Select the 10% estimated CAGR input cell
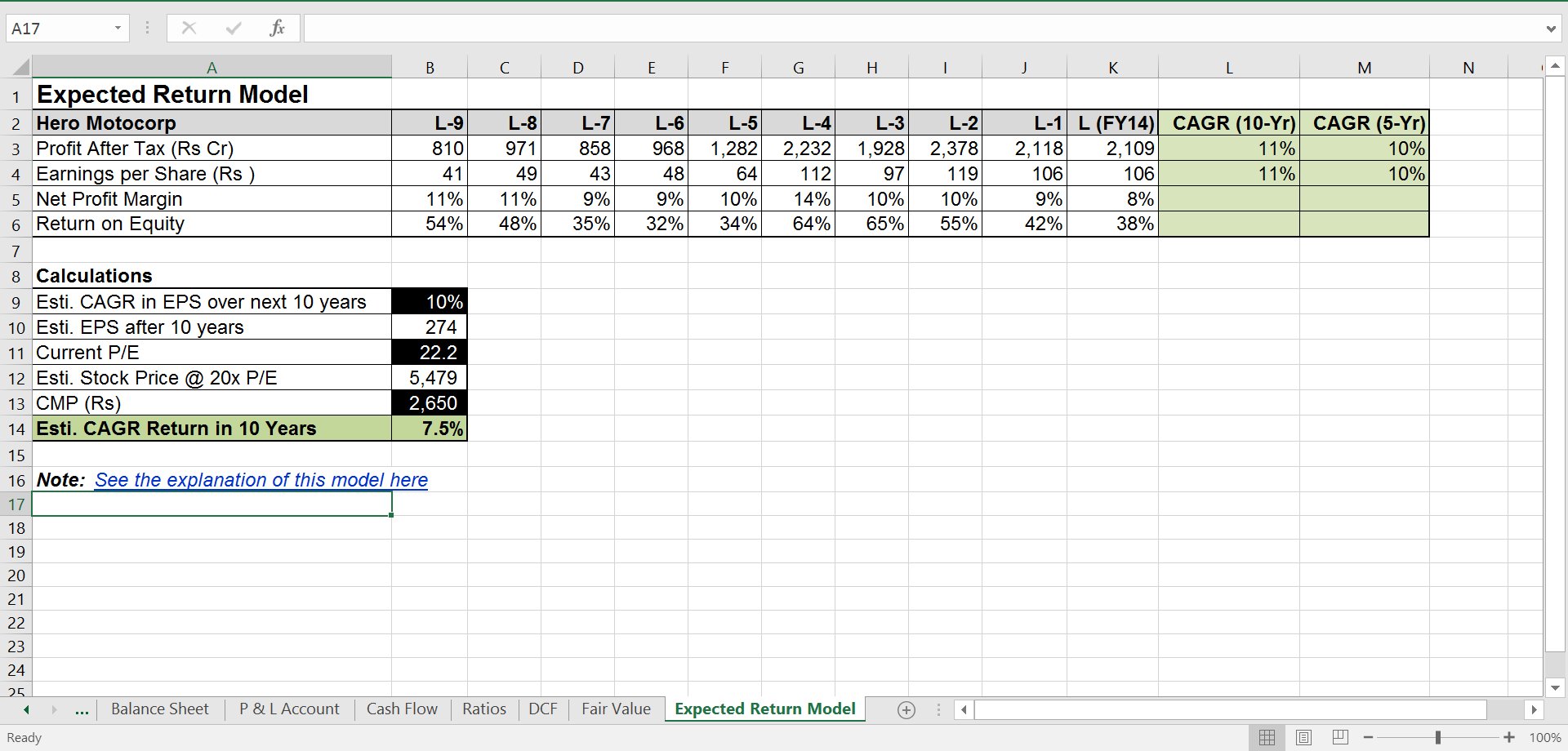Screen dimensions: 1568x751 [x=430, y=302]
